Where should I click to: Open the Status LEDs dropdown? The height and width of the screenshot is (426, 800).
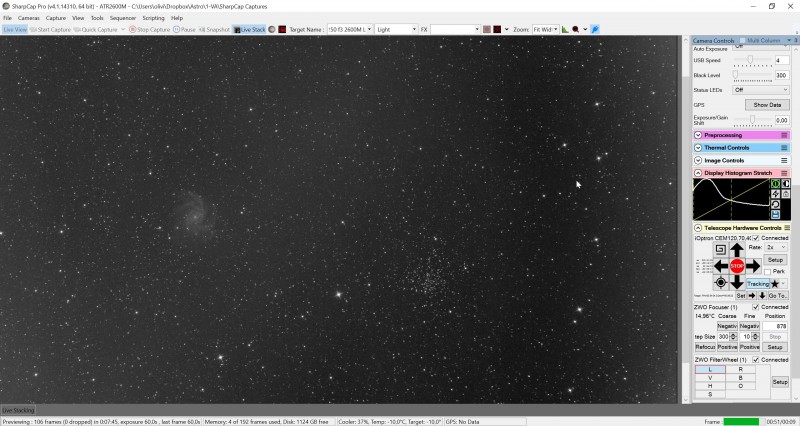(x=761, y=90)
